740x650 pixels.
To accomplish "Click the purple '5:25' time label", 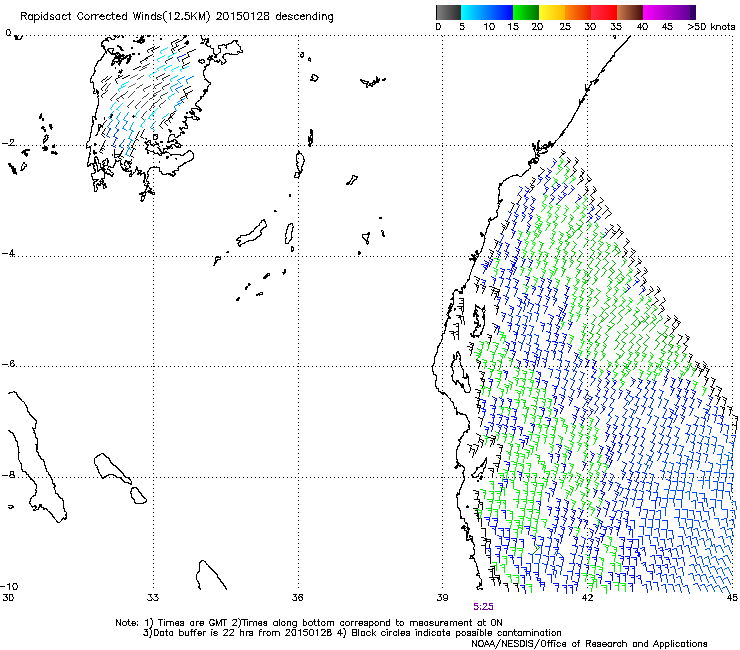I will coord(483,607).
